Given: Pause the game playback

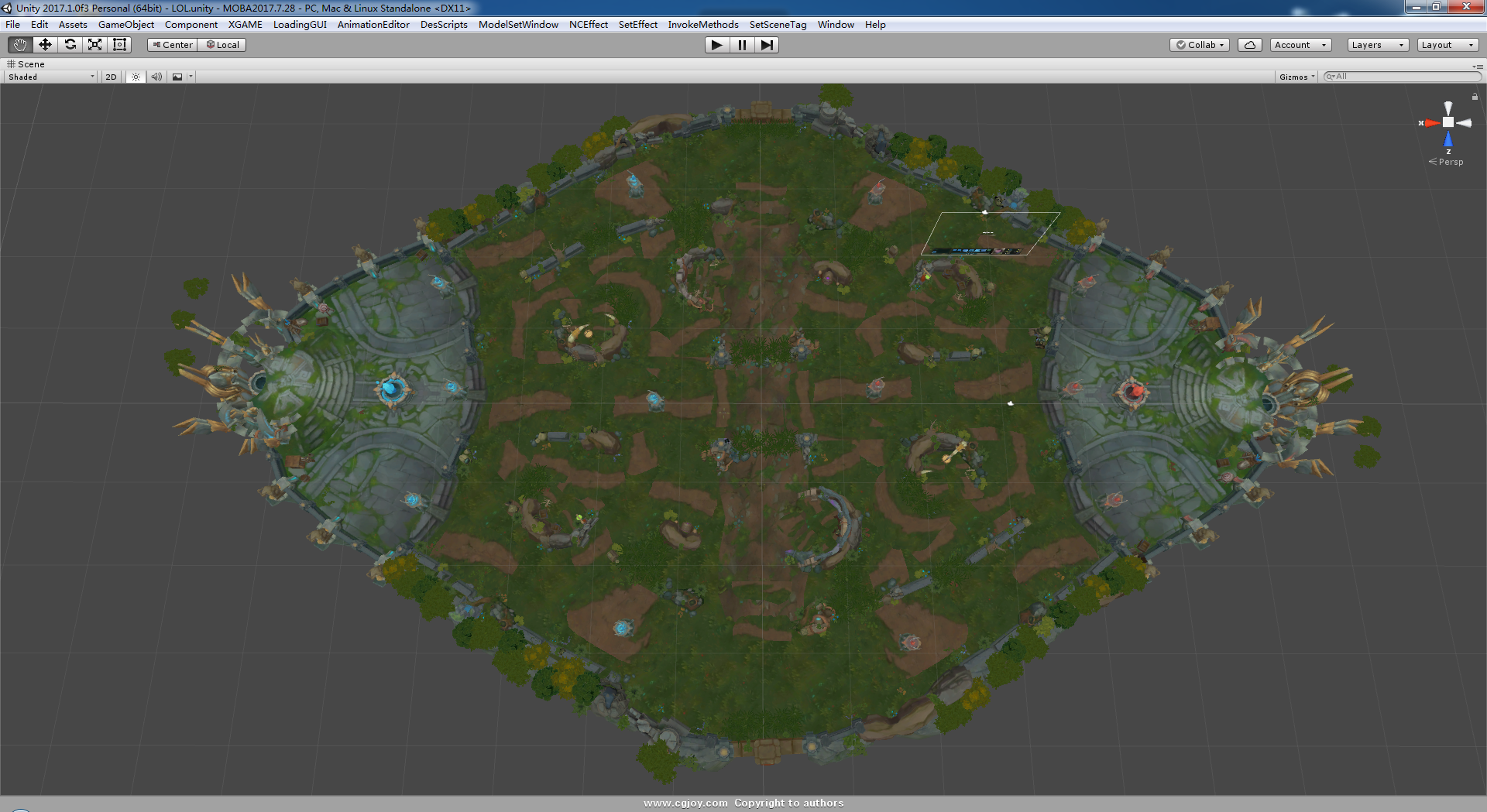Looking at the screenshot, I should coord(742,45).
